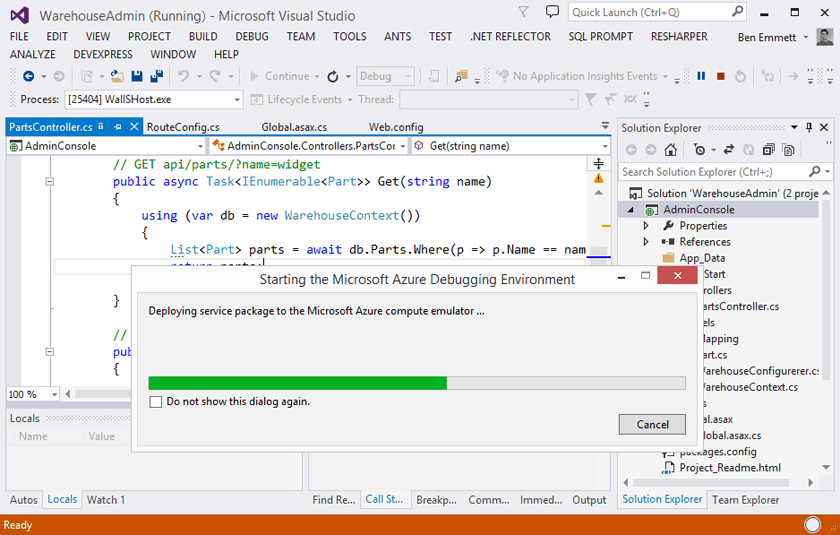Open the Watch 1 tab
This screenshot has width=840, height=535.
pyautogui.click(x=106, y=500)
